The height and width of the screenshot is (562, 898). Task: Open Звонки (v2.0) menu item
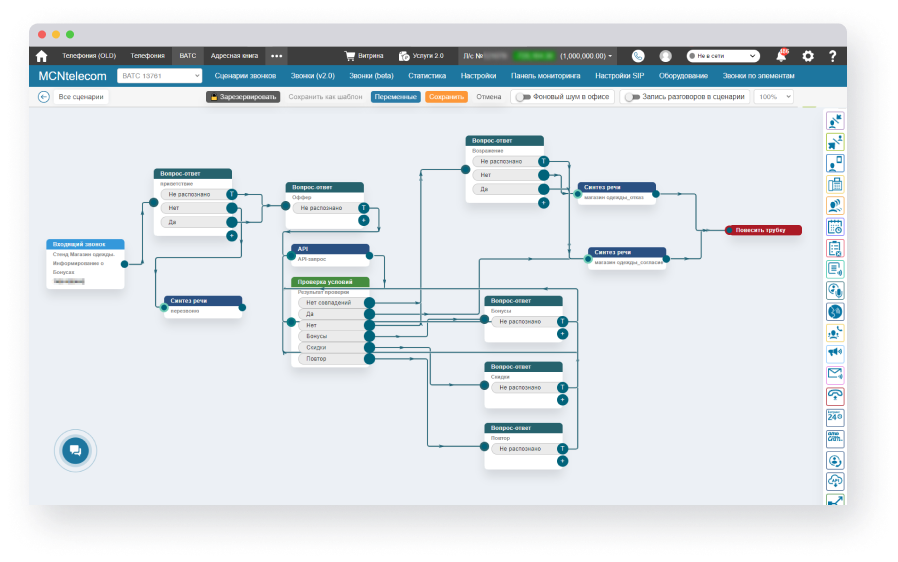click(x=313, y=76)
